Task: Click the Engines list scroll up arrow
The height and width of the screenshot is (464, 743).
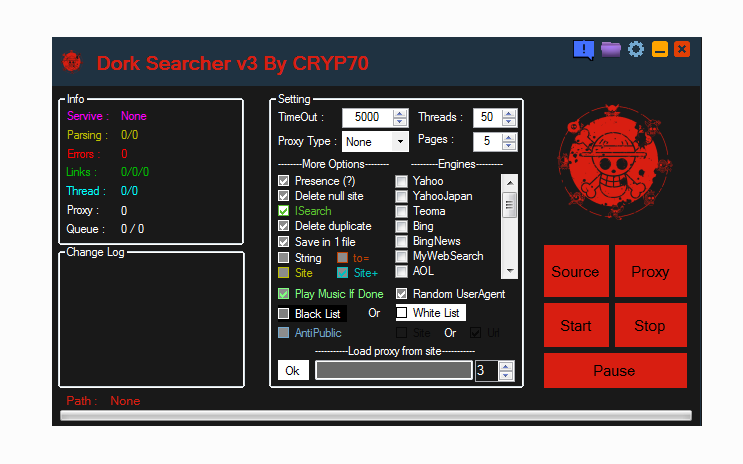Action: 510,182
